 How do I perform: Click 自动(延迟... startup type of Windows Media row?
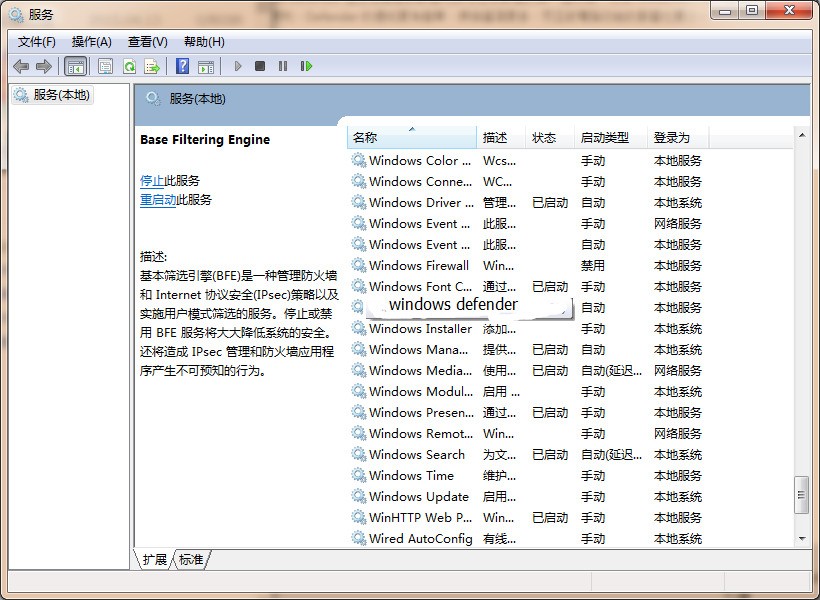pyautogui.click(x=611, y=371)
